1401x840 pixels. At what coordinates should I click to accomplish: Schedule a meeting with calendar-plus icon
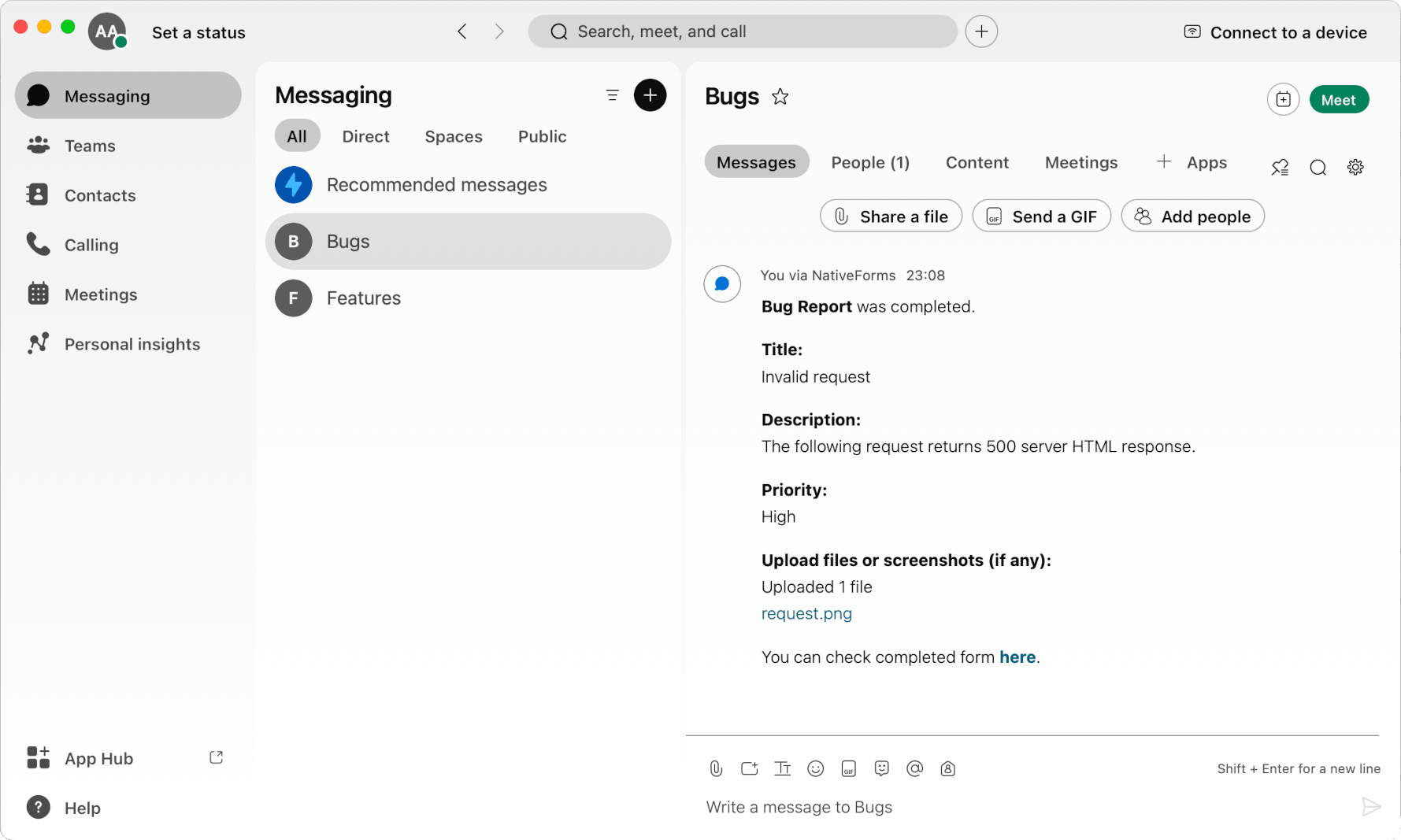[x=1283, y=99]
